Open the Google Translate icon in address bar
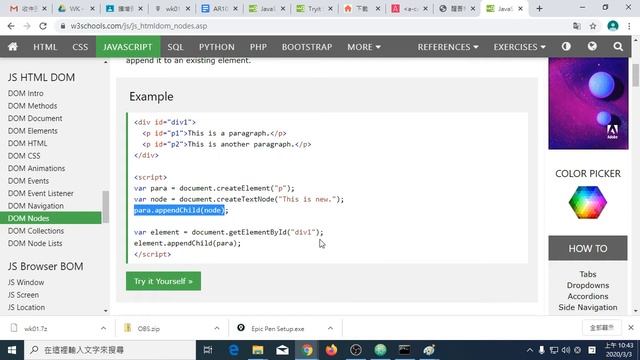Viewport: 640px width, 360px height. (577, 26)
